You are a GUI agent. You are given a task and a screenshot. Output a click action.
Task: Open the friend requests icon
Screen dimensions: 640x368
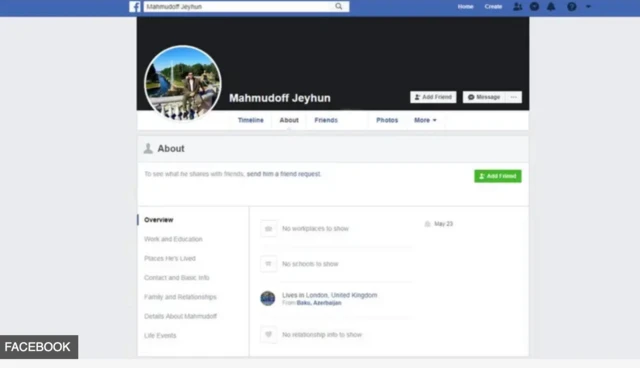[518, 7]
